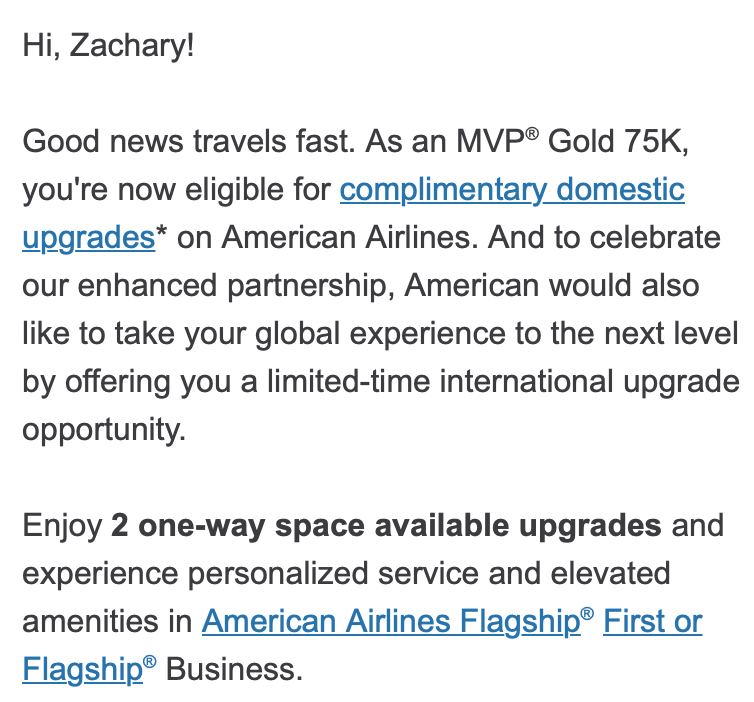754x702 pixels.
Task: Click the word "Business." at the end
Action: click(234, 669)
